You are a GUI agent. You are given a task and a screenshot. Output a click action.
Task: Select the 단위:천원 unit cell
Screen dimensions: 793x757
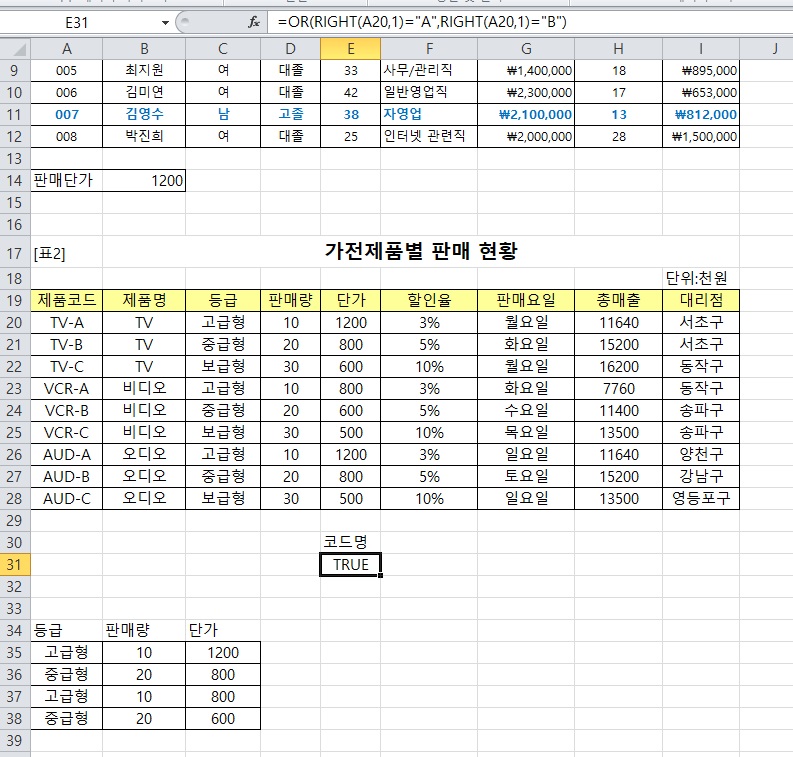coord(700,278)
